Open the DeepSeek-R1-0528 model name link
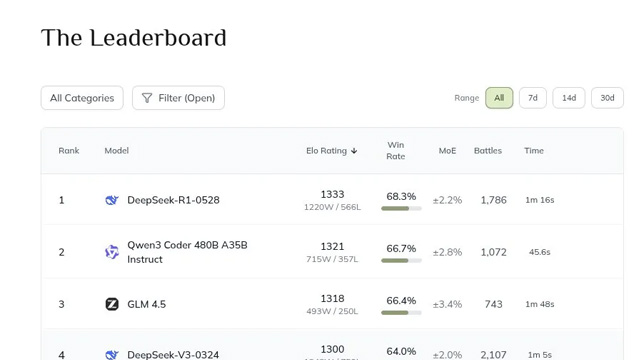 coord(173,200)
